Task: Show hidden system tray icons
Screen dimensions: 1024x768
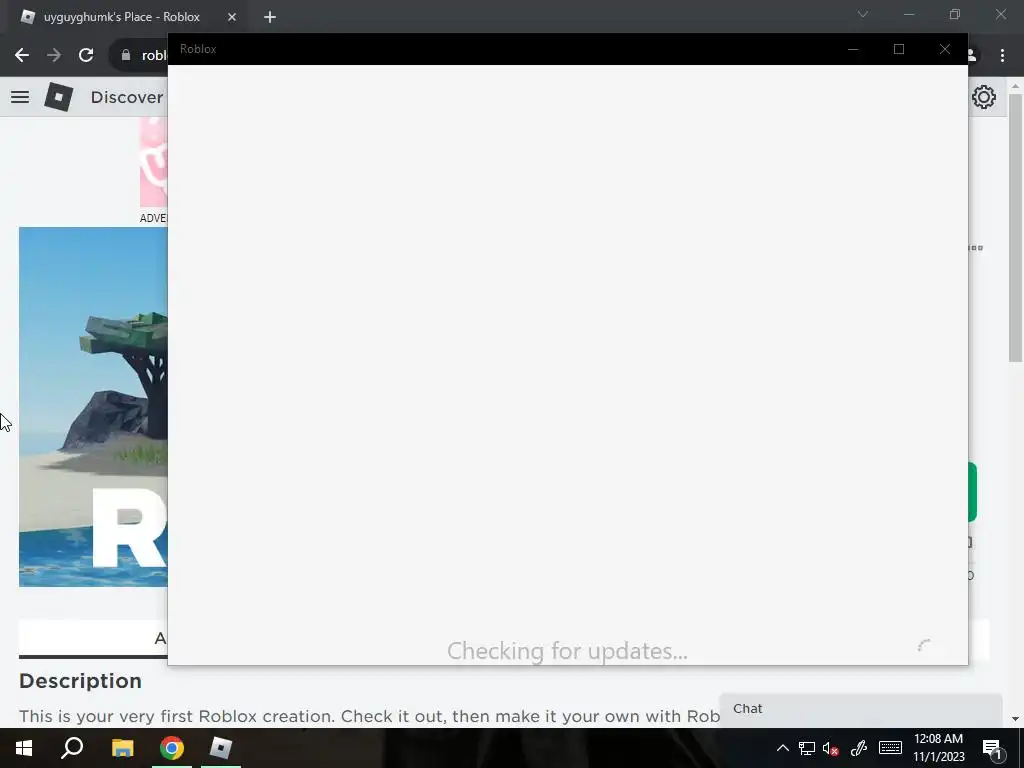Action: (x=782, y=748)
